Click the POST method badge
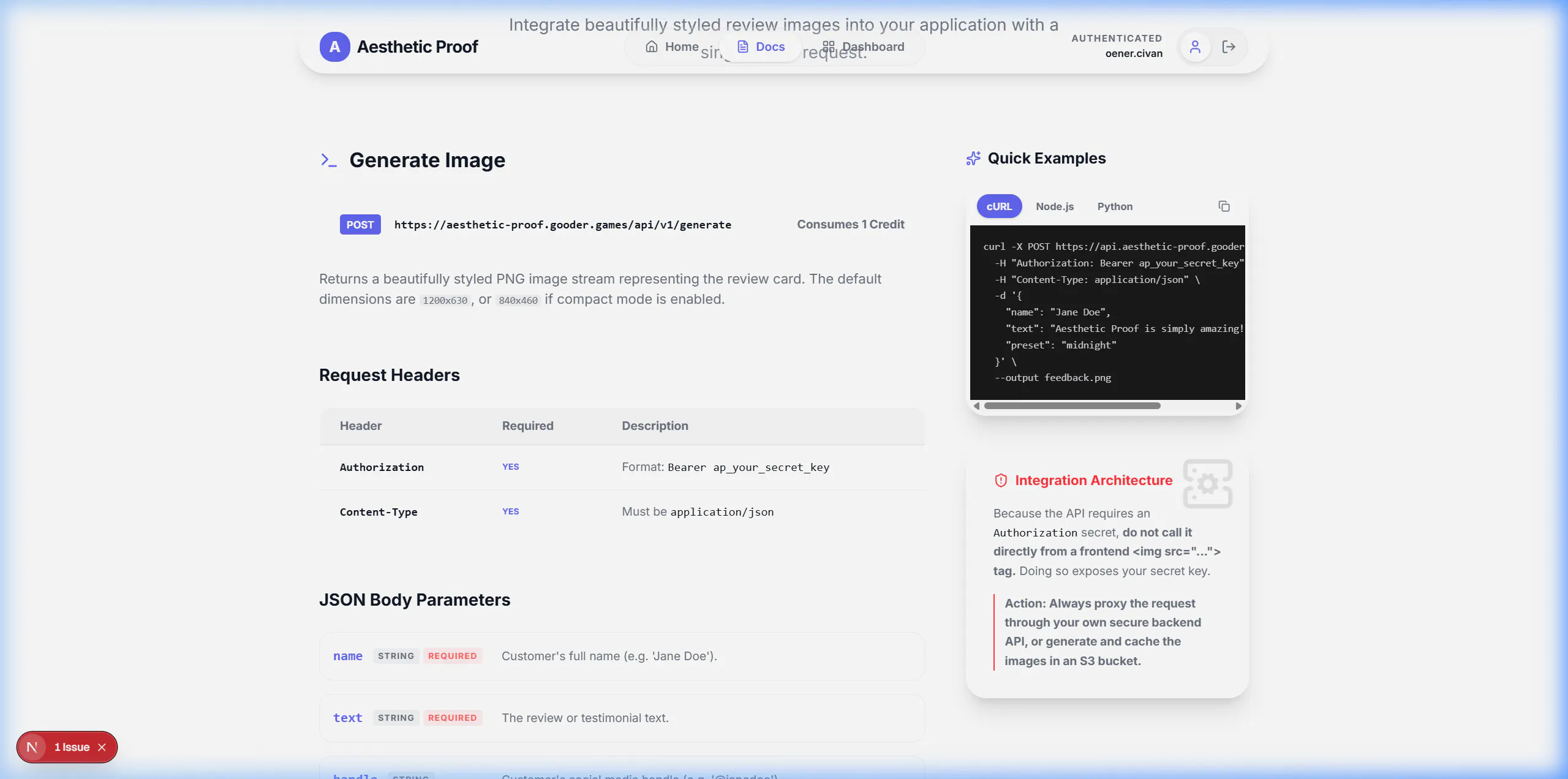The image size is (1568, 779). pos(360,225)
